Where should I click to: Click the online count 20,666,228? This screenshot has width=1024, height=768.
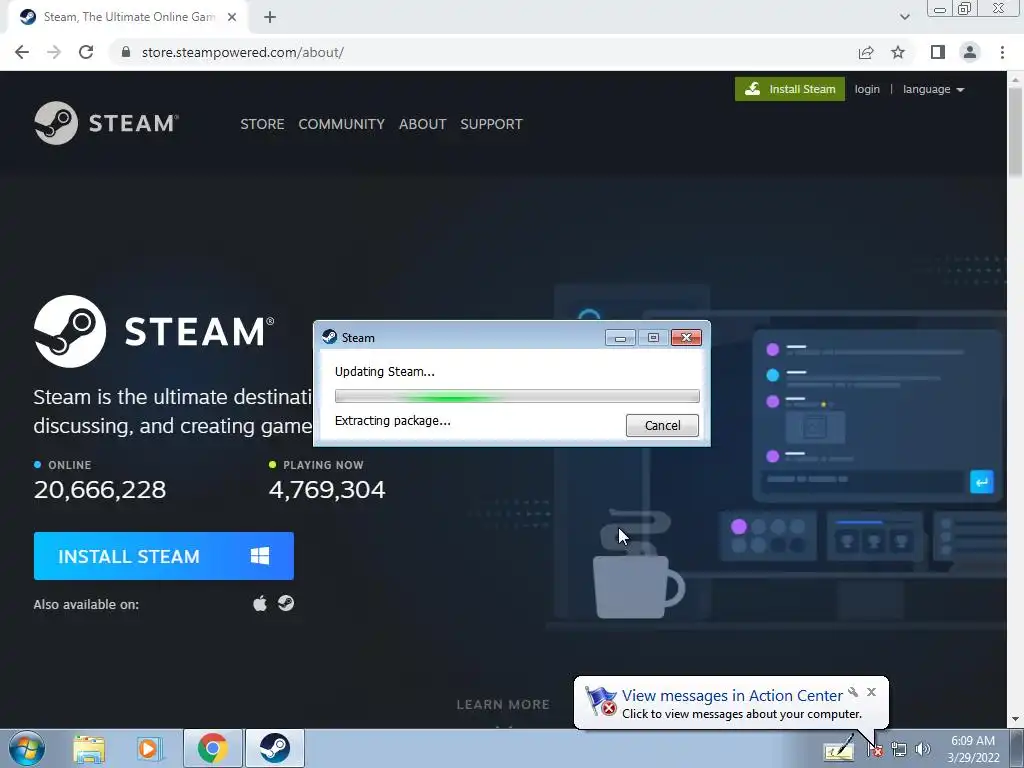point(100,490)
